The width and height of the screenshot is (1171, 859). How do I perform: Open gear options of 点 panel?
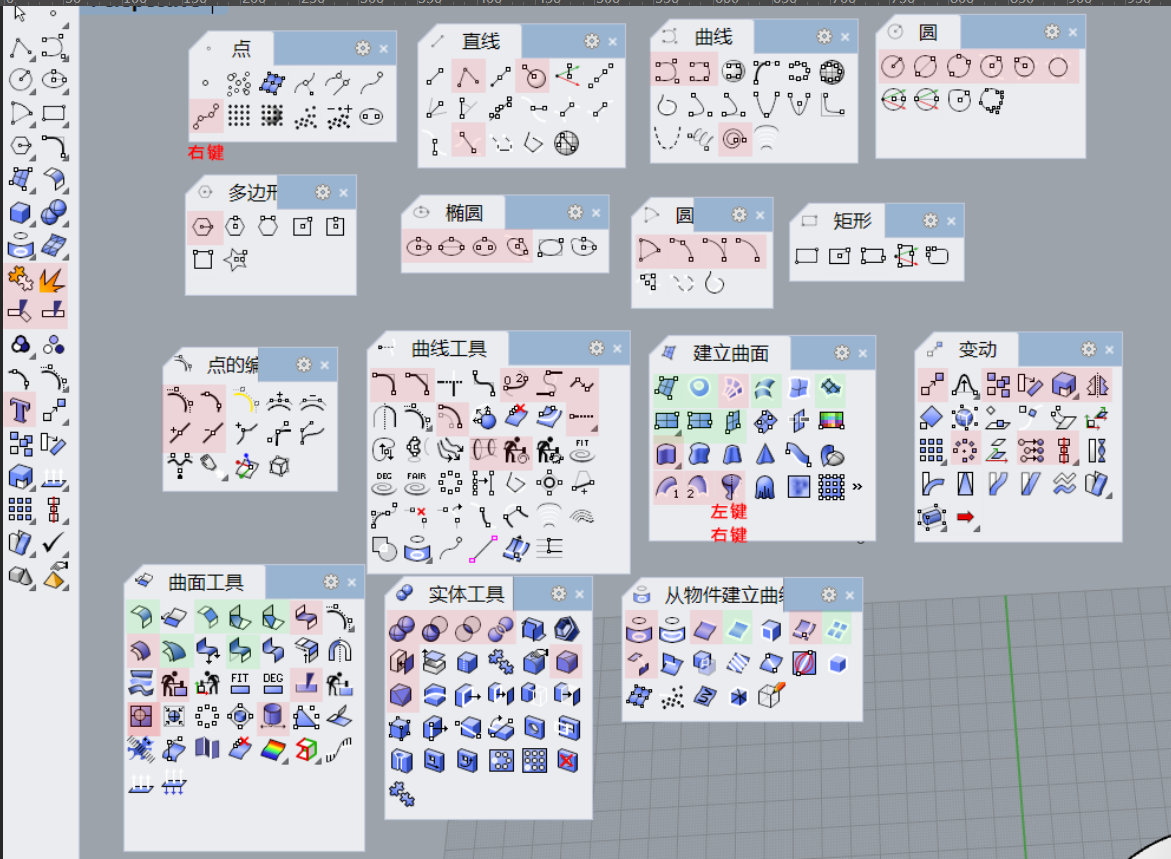363,49
